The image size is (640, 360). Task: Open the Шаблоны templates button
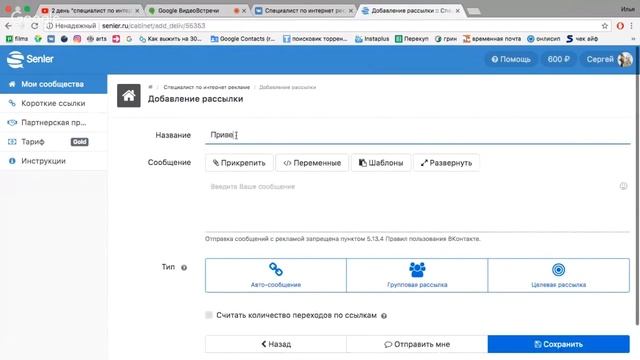[x=381, y=163]
